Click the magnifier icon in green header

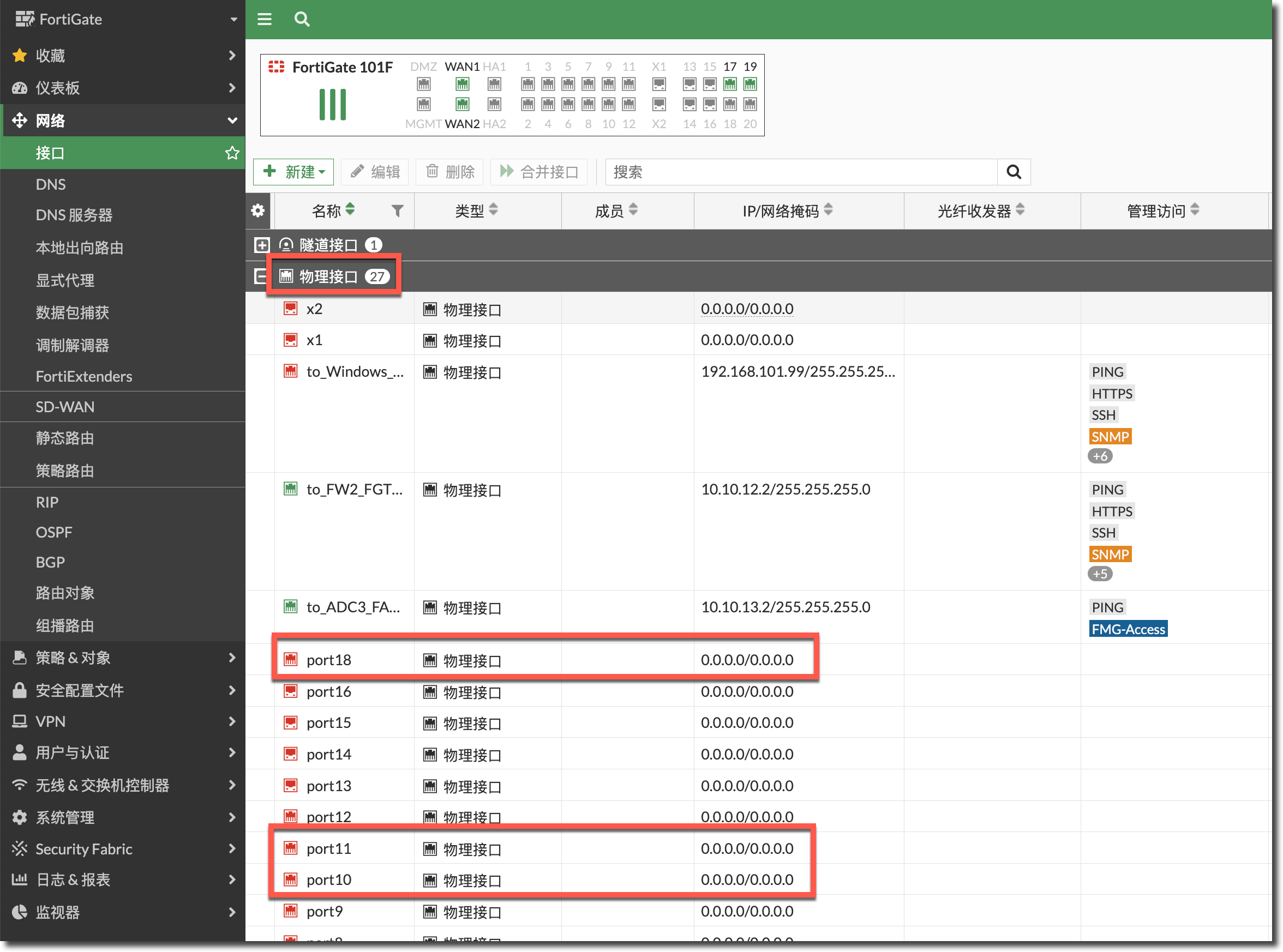coord(302,20)
